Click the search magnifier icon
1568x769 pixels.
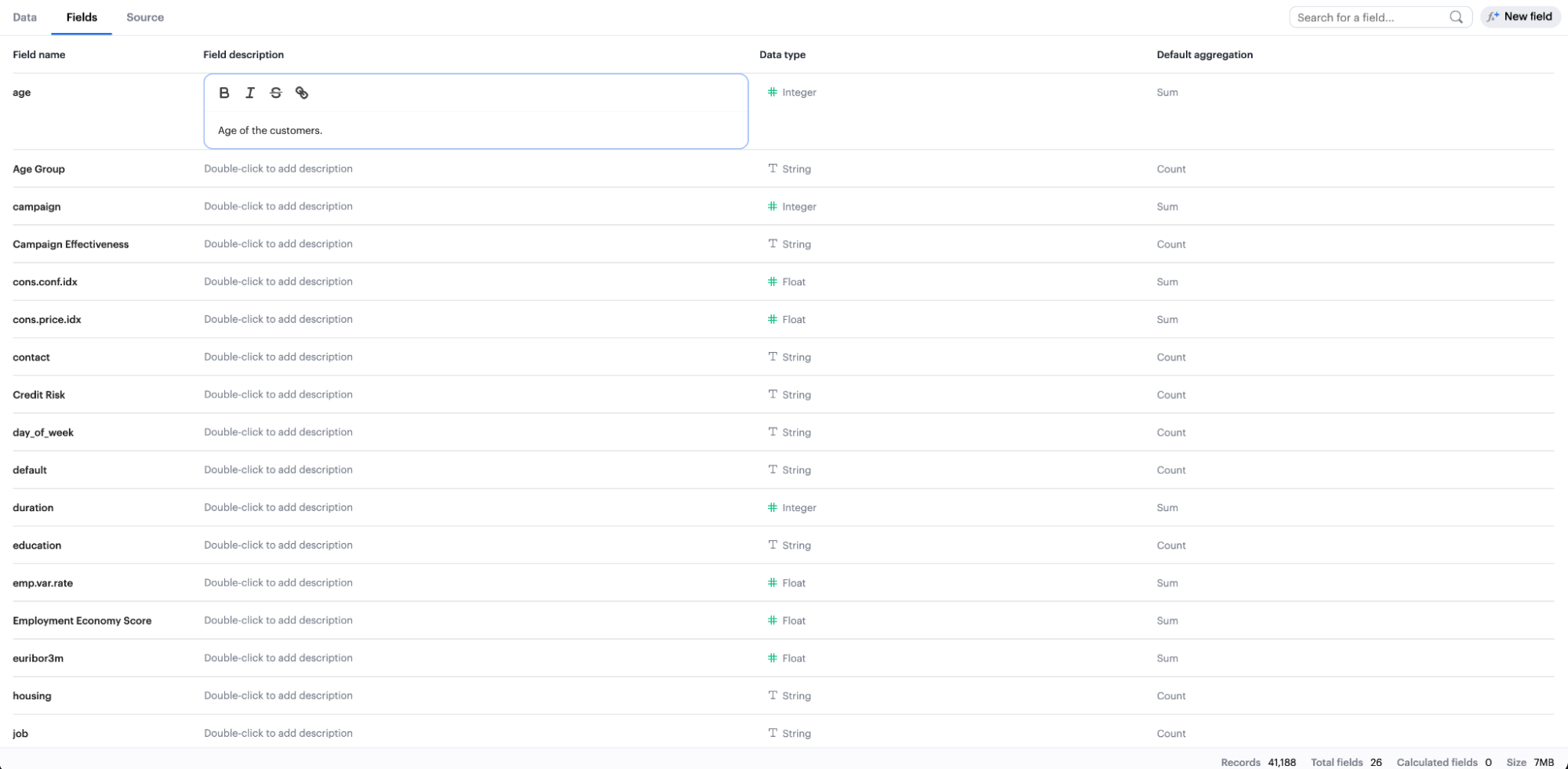pos(1456,17)
